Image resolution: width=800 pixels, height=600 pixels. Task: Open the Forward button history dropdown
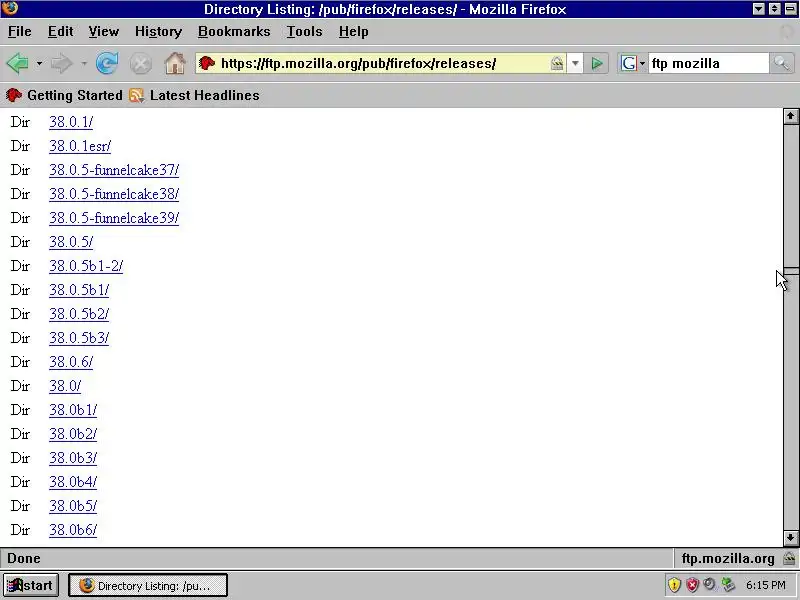click(84, 64)
